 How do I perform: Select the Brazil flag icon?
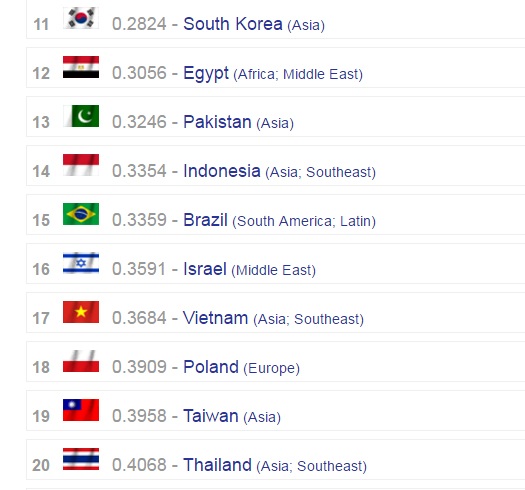[81, 214]
